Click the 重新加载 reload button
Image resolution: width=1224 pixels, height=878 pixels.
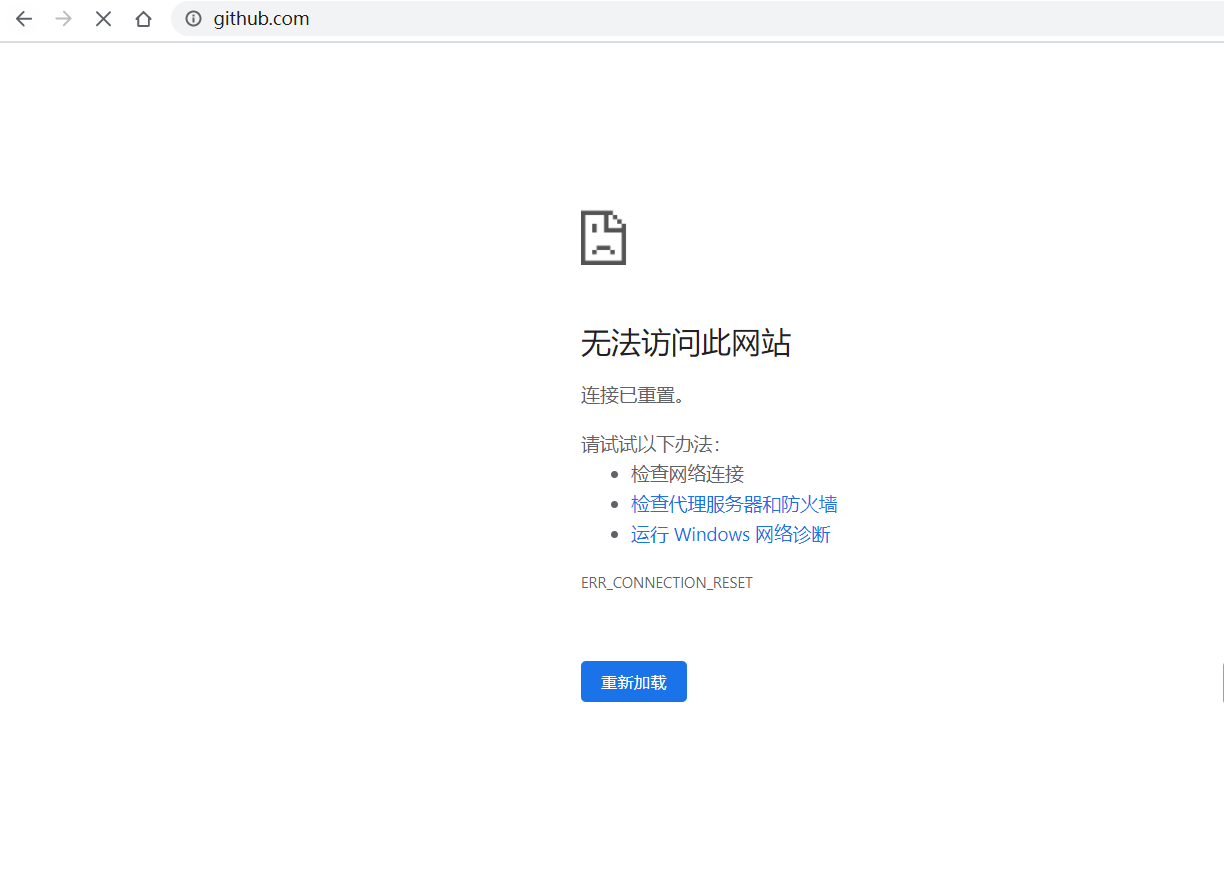pyautogui.click(x=634, y=682)
